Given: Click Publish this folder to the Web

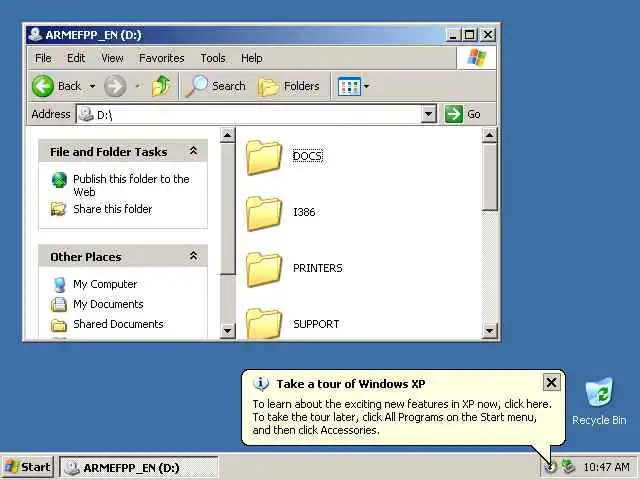Looking at the screenshot, I should 131,185.
